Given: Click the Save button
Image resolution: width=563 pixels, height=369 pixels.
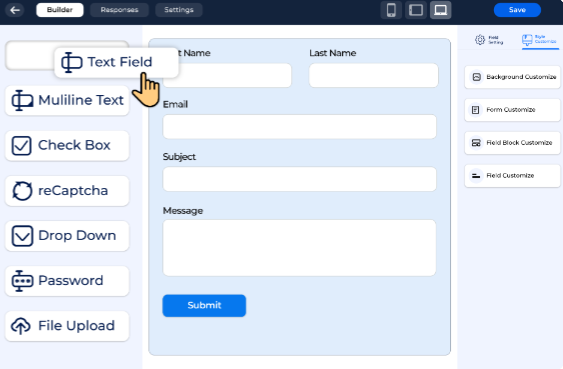Looking at the screenshot, I should 517,10.
